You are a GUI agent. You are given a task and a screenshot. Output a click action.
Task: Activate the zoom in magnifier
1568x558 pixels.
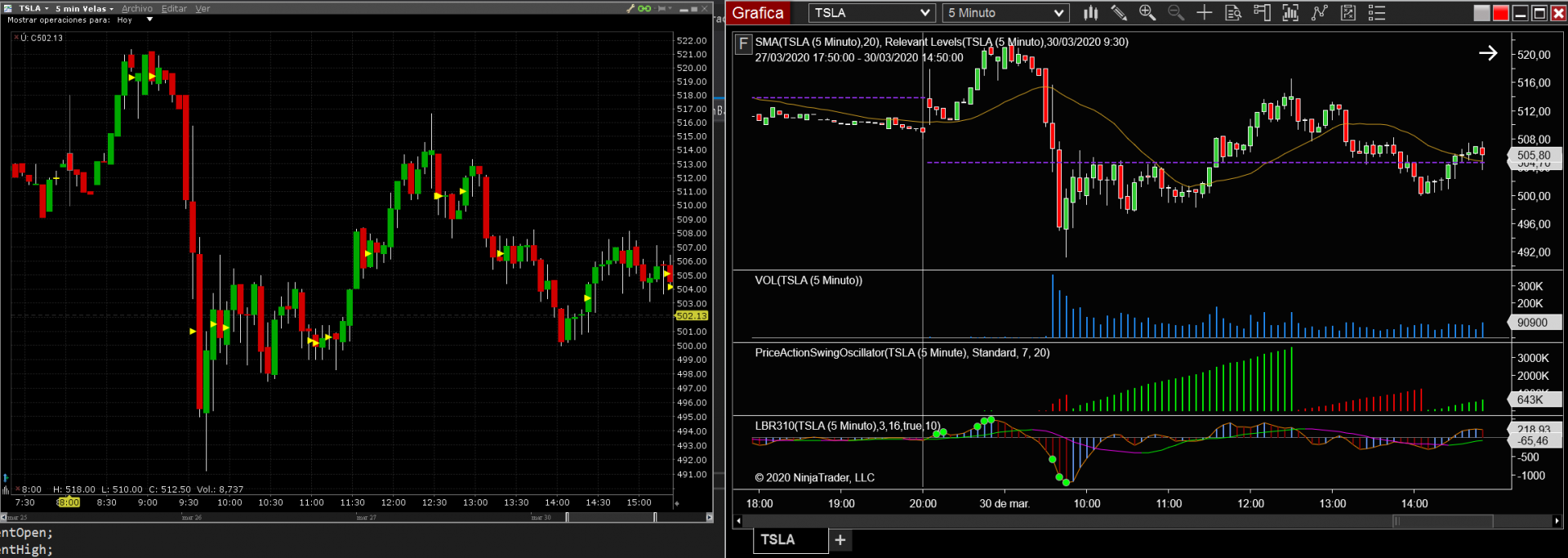tap(1147, 13)
